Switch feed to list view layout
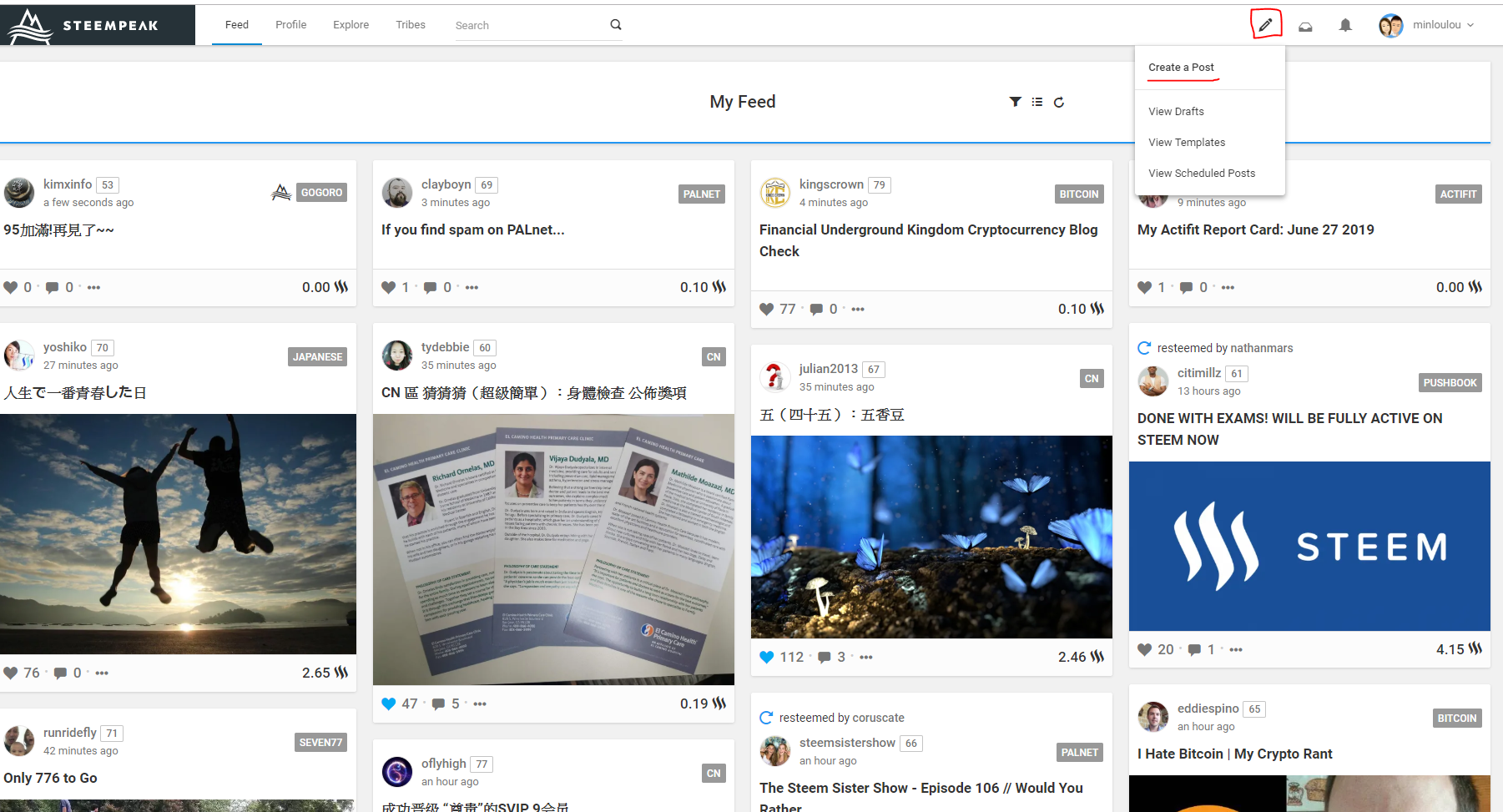The width and height of the screenshot is (1503, 812). click(x=1037, y=102)
